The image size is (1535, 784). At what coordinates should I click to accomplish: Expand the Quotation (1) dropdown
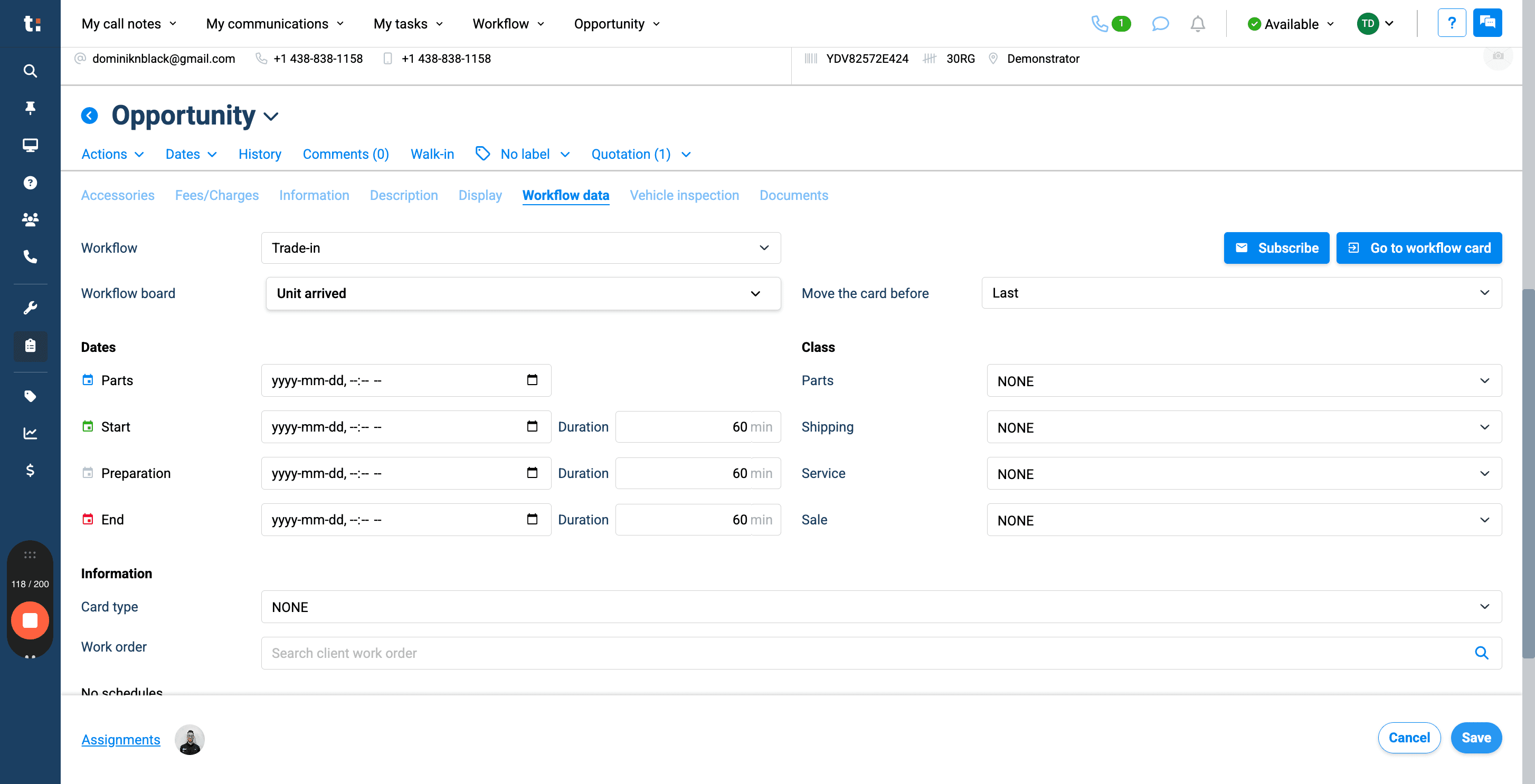pyautogui.click(x=641, y=154)
